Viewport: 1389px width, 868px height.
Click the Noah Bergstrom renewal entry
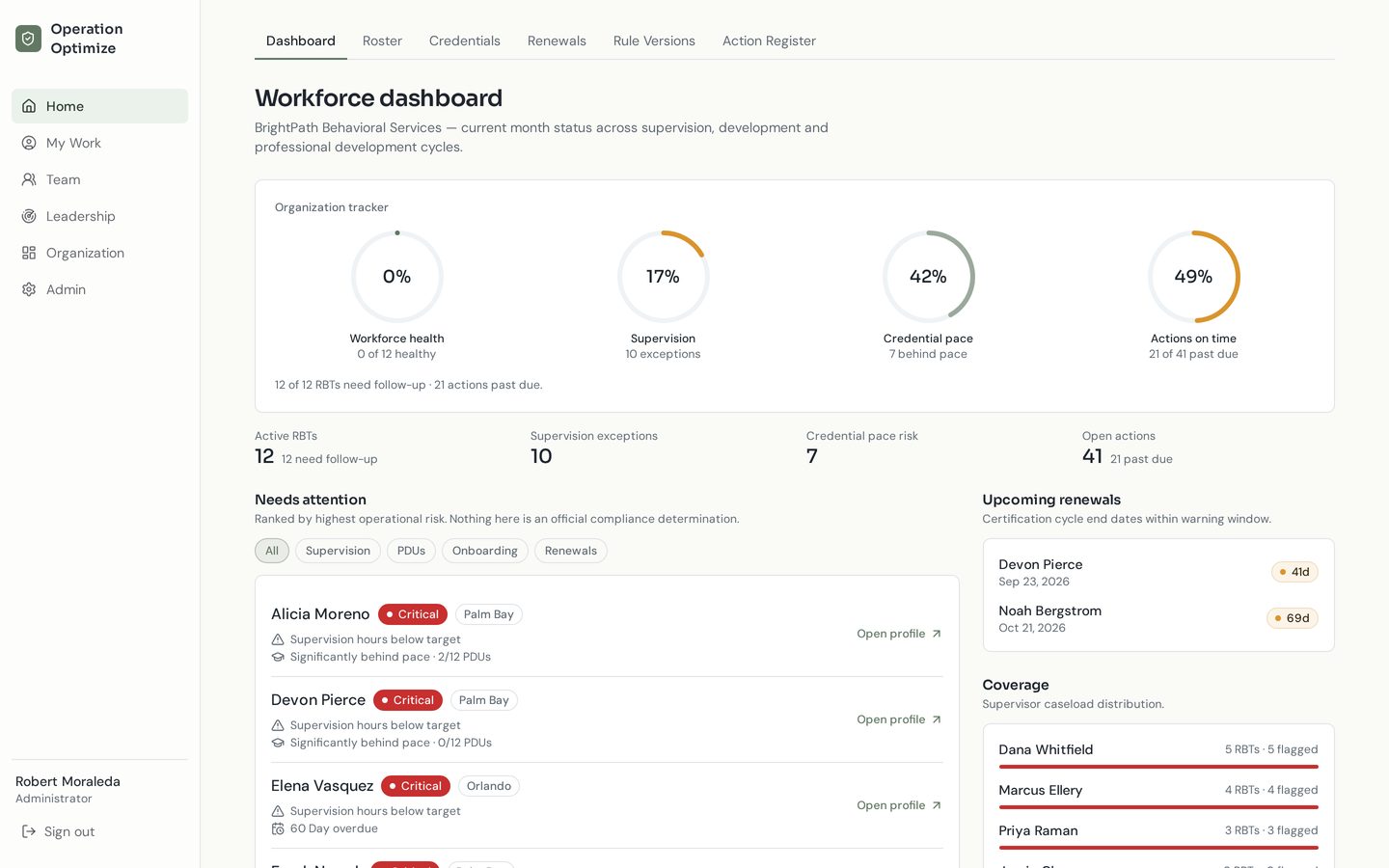[1158, 618]
